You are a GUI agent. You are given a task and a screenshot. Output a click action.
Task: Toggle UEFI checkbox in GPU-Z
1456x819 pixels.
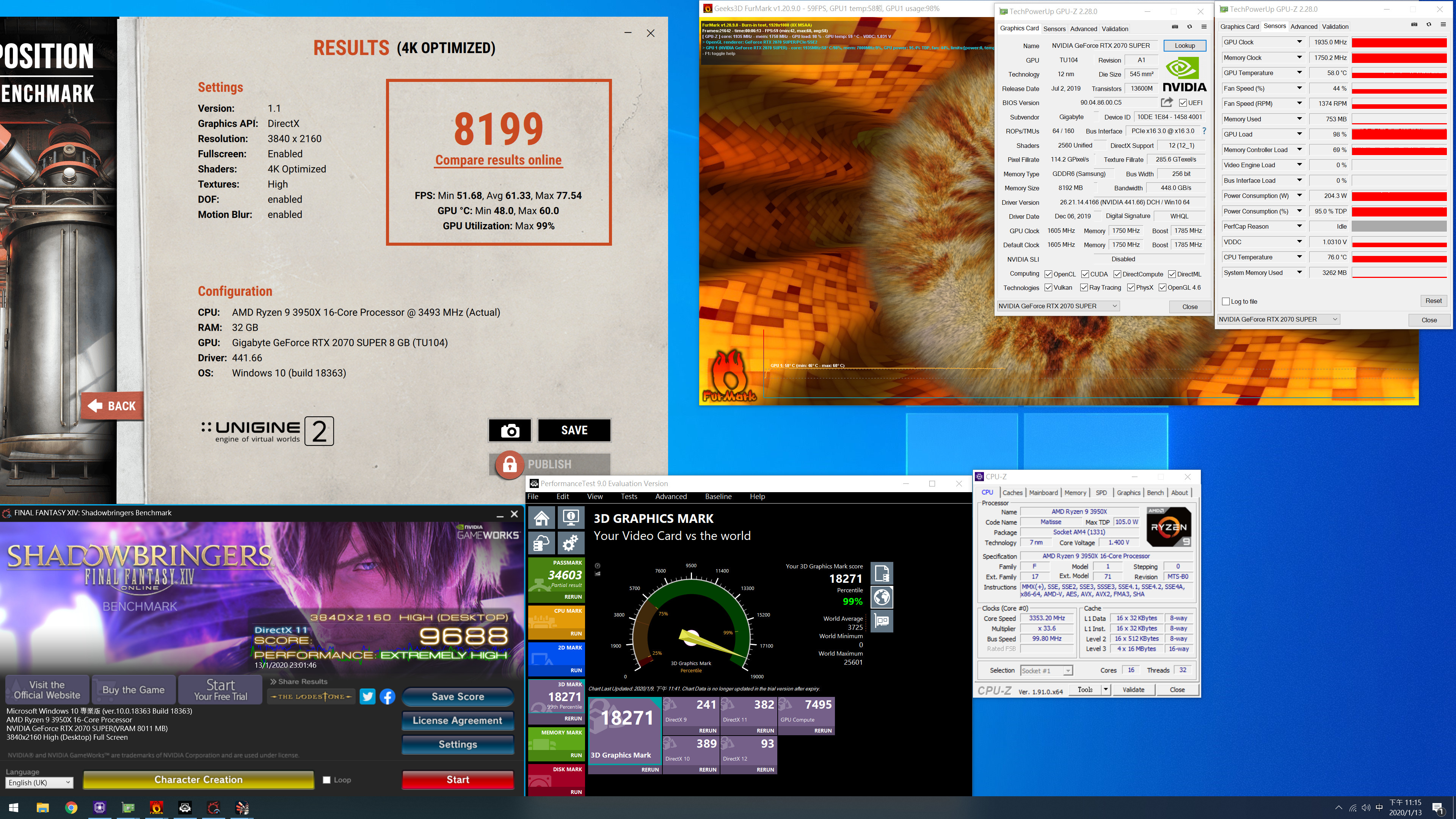1183,103
